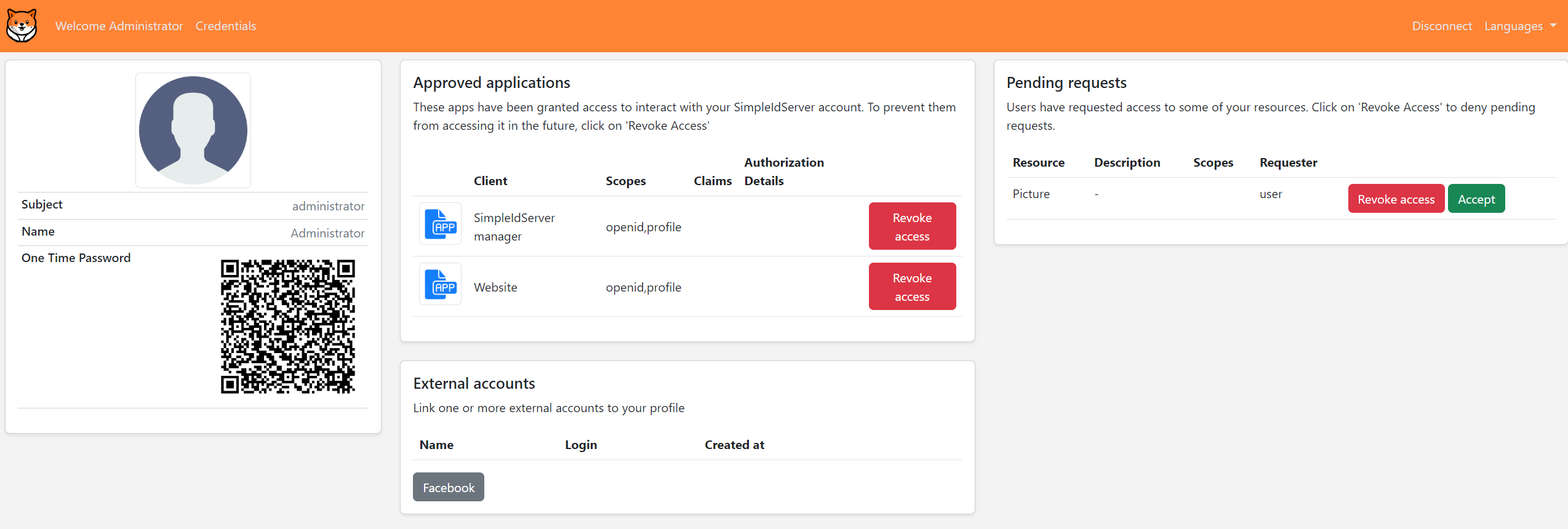
Task: Click the 'Link one or more external accounts' text
Action: [x=549, y=408]
